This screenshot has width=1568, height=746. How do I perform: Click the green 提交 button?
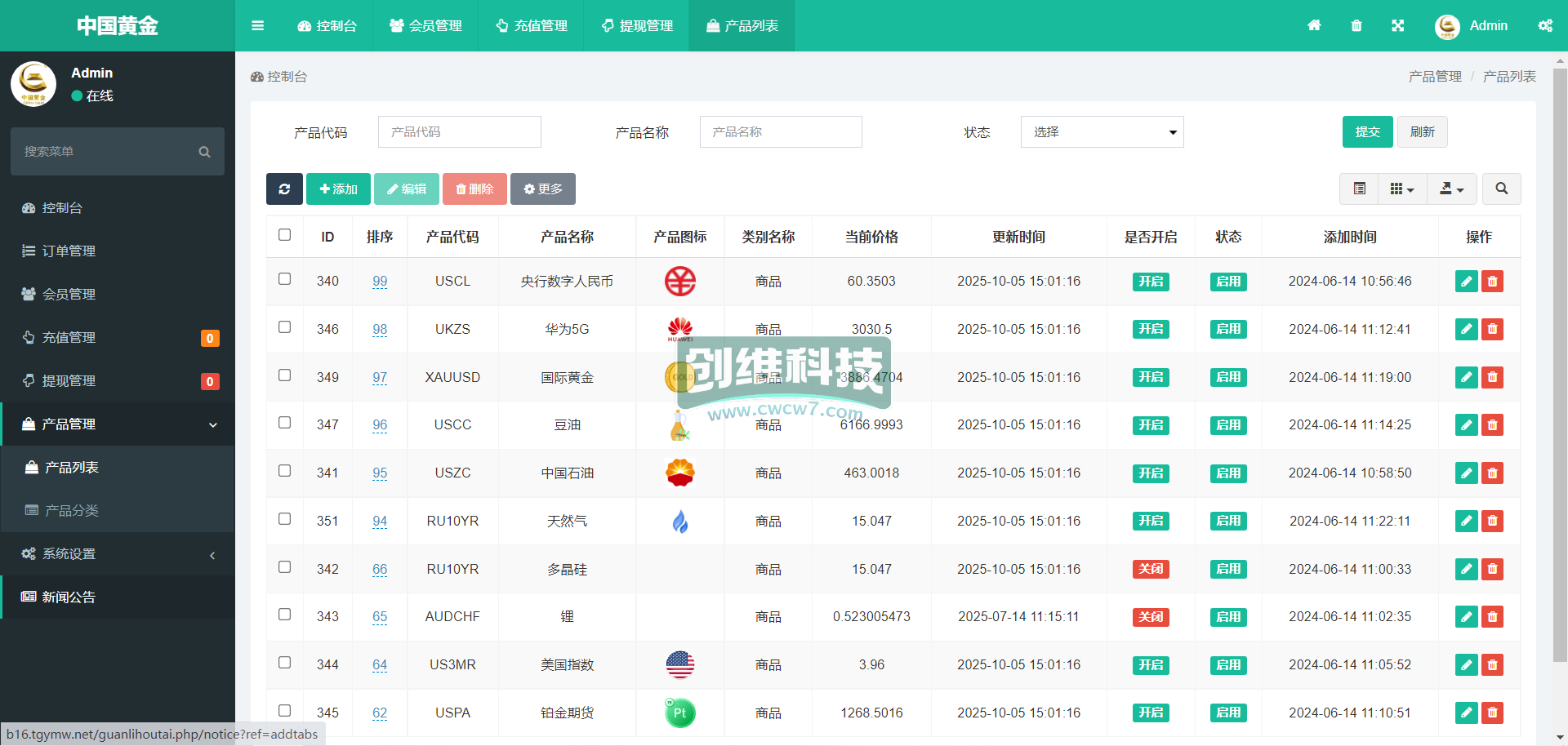[x=1367, y=132]
